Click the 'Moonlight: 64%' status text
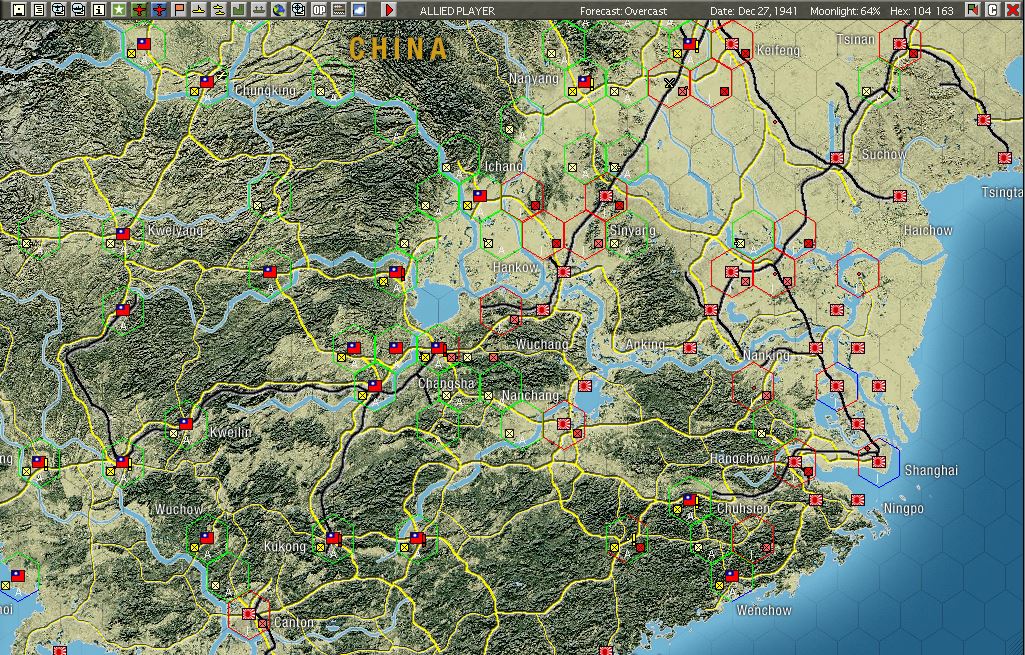The width and height of the screenshot is (1025, 655). click(845, 10)
